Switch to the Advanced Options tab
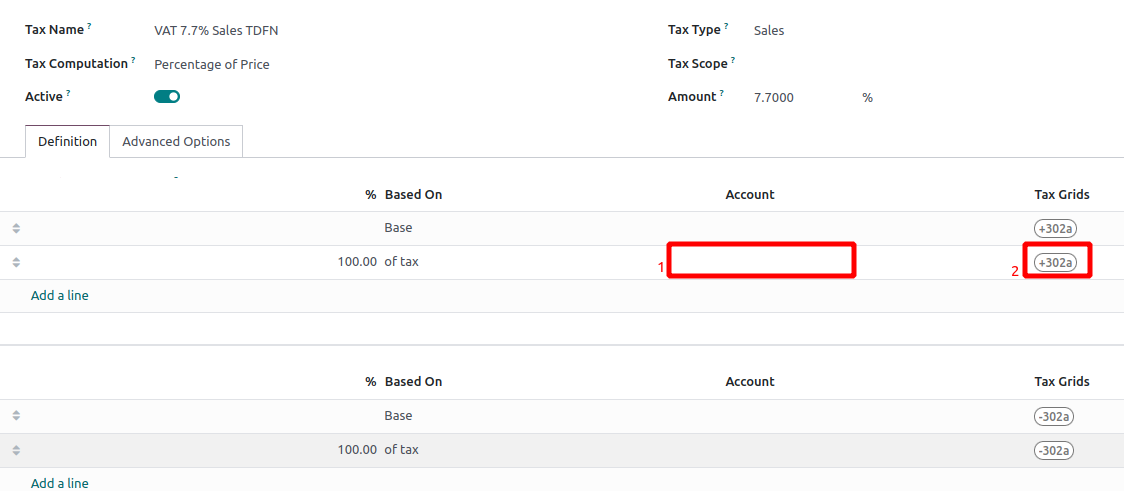 pos(176,141)
